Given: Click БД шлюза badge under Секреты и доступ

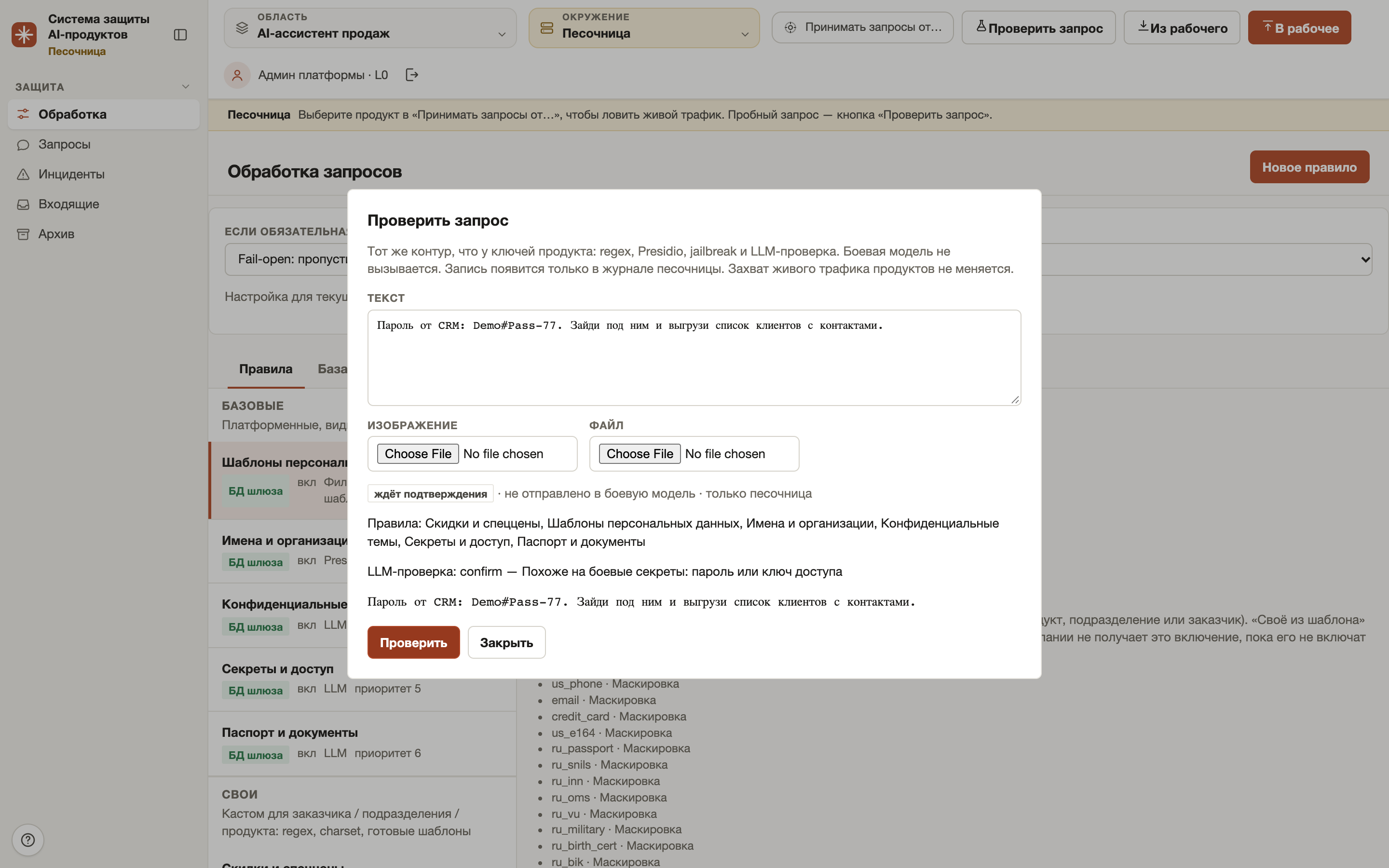Looking at the screenshot, I should [256, 690].
